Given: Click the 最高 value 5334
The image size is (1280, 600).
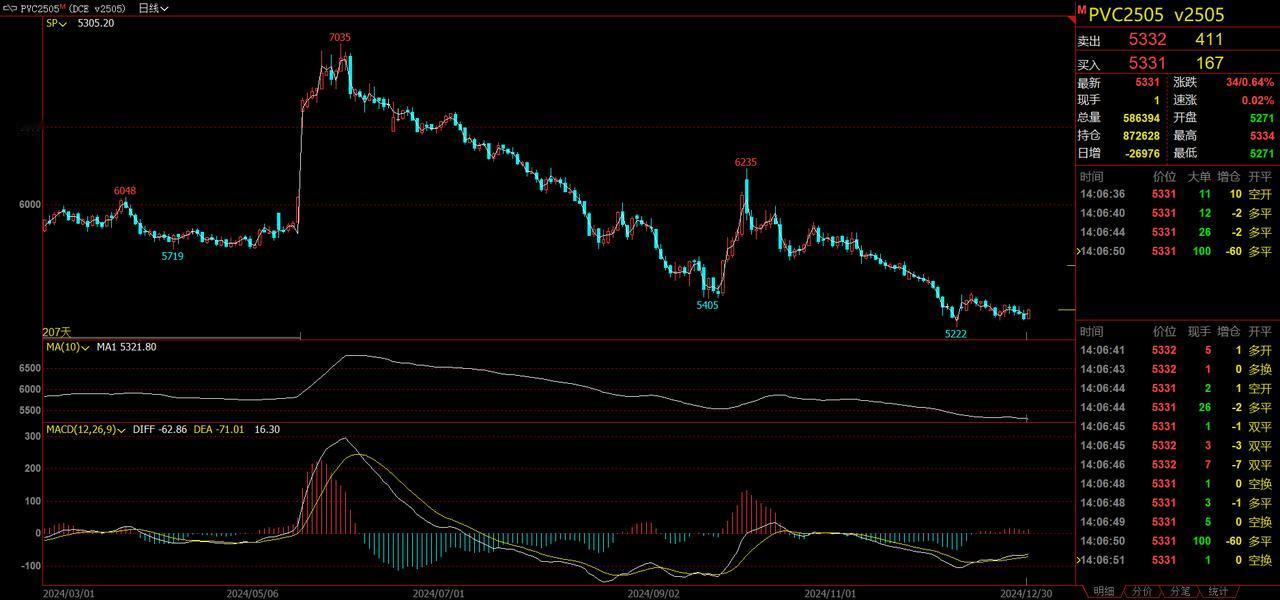Looking at the screenshot, I should coord(1262,136).
